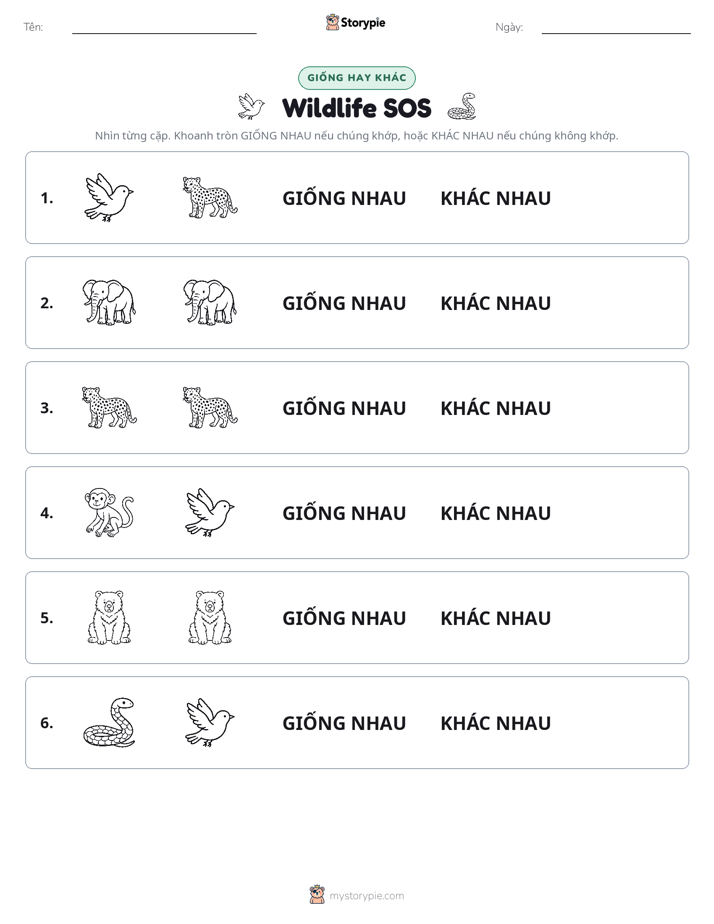Click the Ngày date line field
Image resolution: width=714 pixels, height=924 pixels.
pos(616,27)
